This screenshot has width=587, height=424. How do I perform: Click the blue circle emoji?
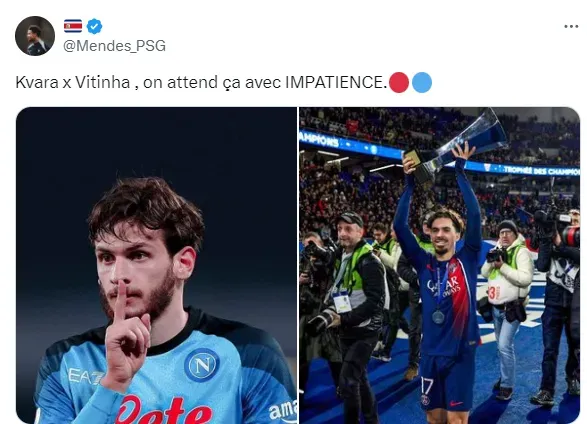click(x=422, y=83)
